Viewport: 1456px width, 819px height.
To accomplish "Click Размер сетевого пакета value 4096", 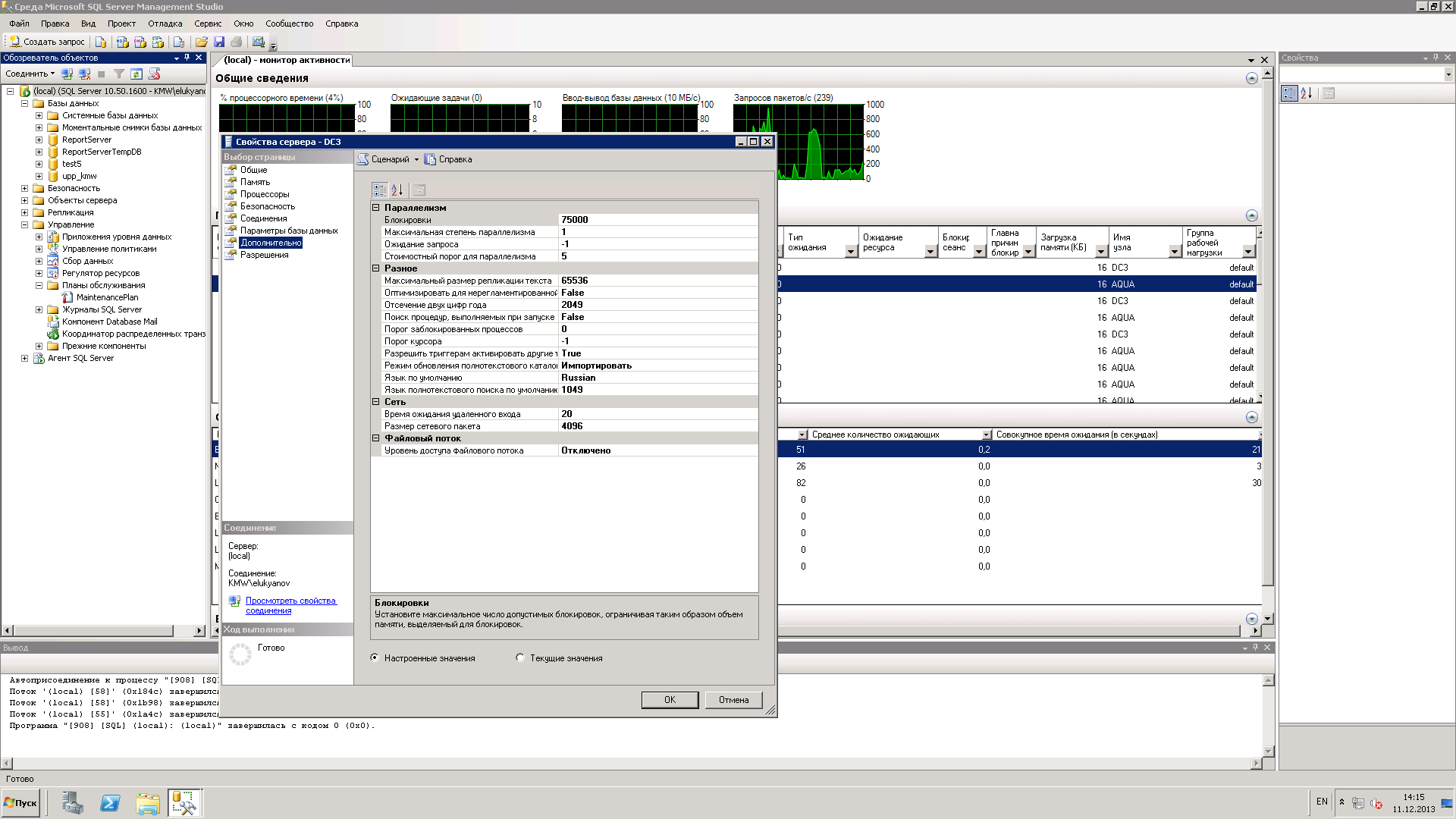I will pos(657,426).
